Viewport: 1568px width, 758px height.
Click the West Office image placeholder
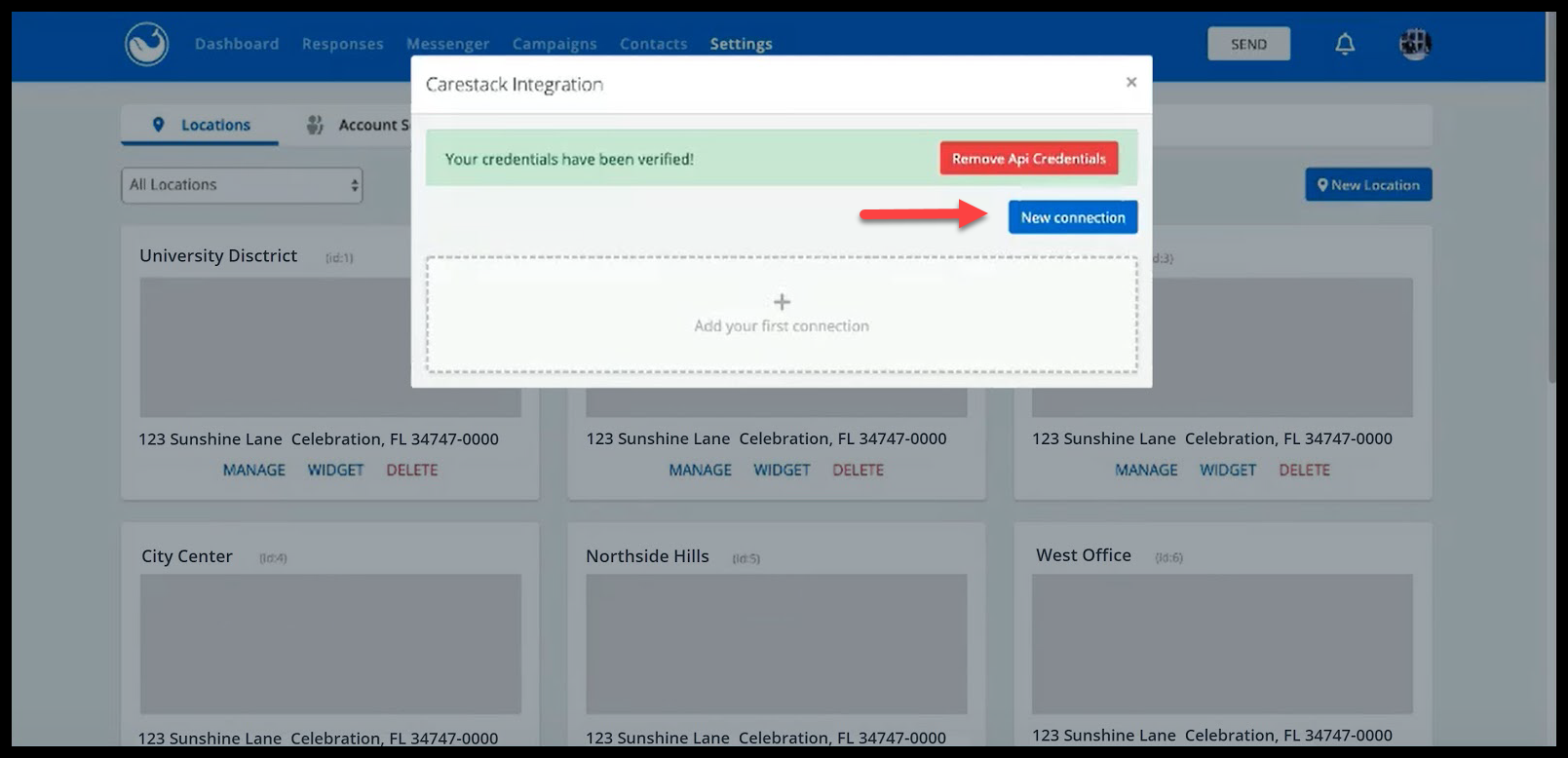pyautogui.click(x=1222, y=644)
